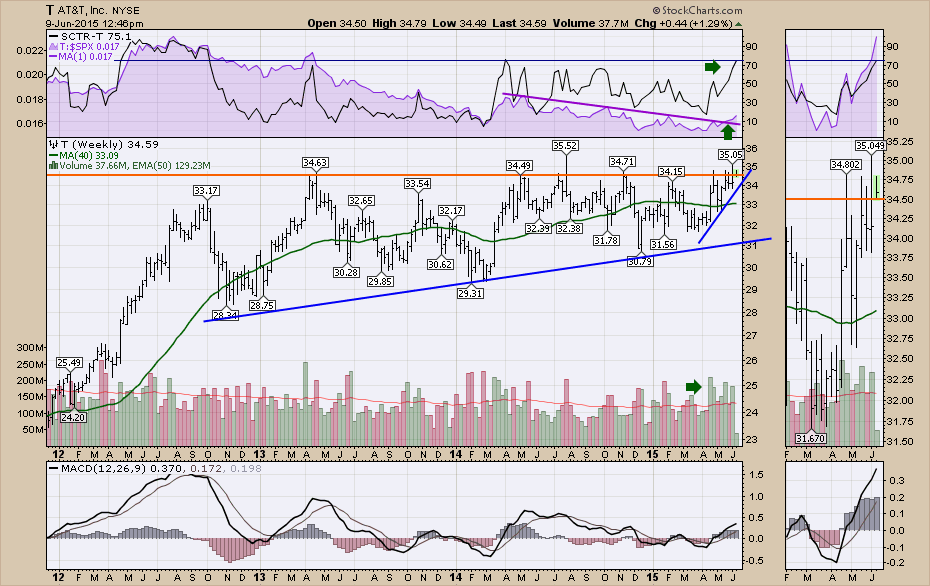Screen dimensions: 930x586
Task: Click the 29.85 low price label
Action: (x=380, y=281)
